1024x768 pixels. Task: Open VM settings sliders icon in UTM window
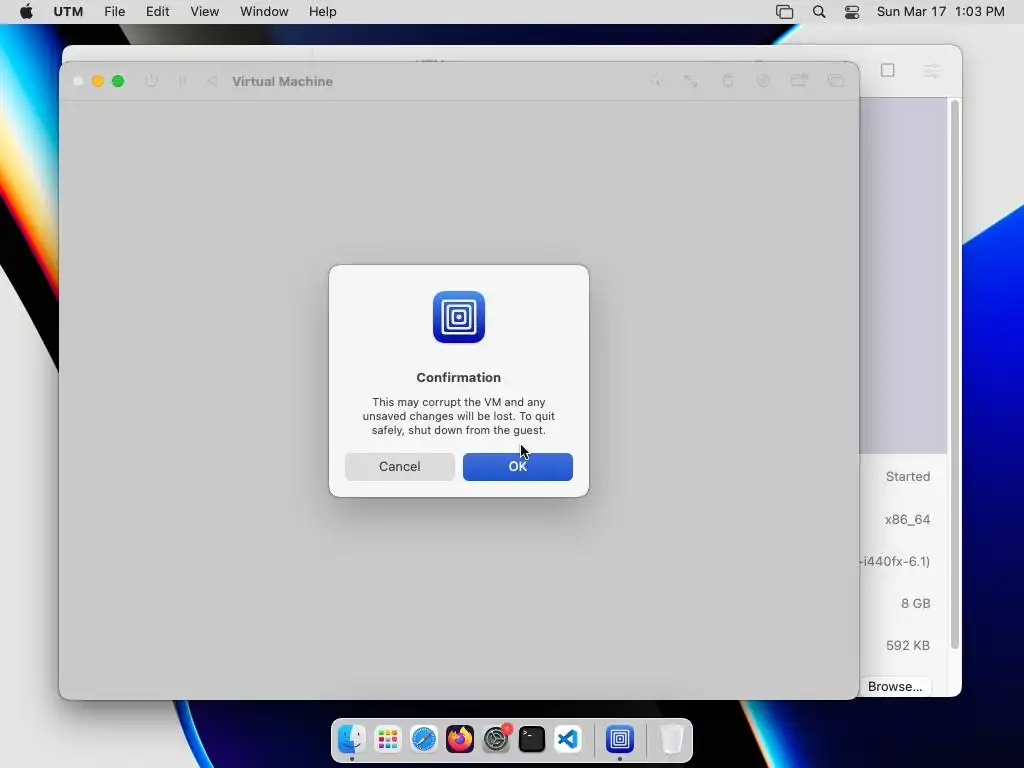(931, 70)
